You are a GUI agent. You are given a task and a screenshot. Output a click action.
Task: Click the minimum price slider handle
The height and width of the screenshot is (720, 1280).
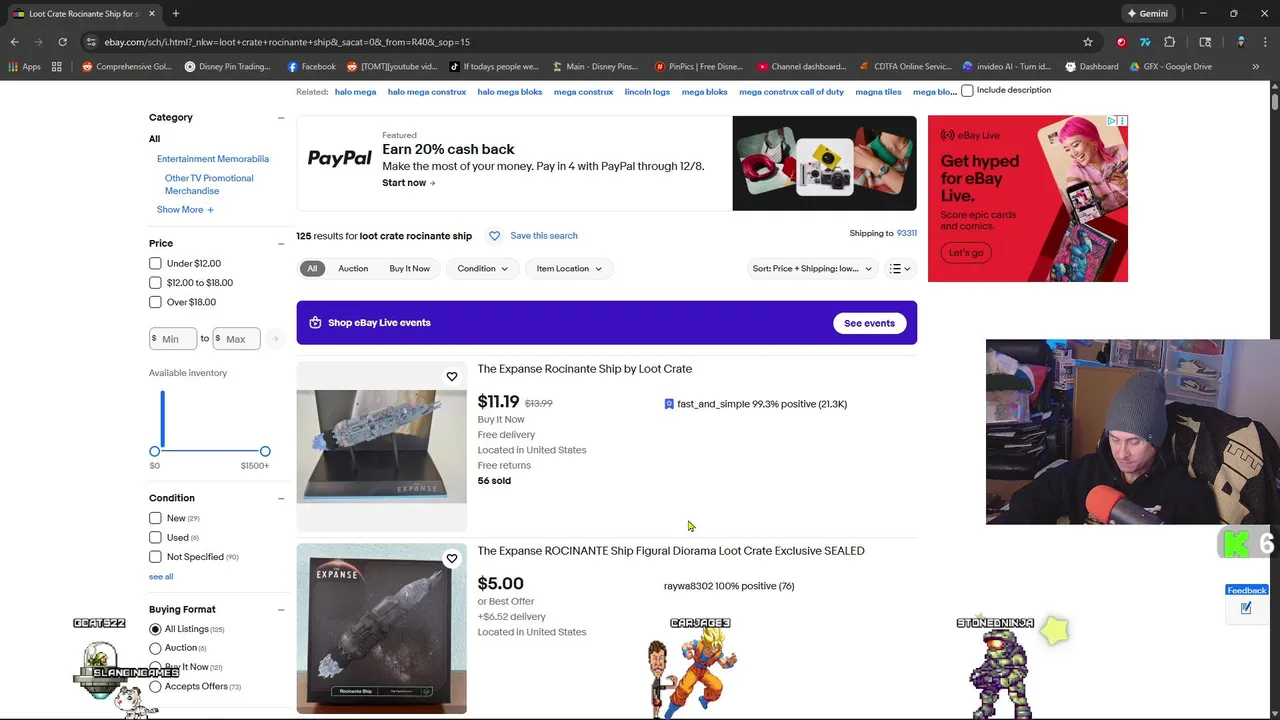click(154, 452)
